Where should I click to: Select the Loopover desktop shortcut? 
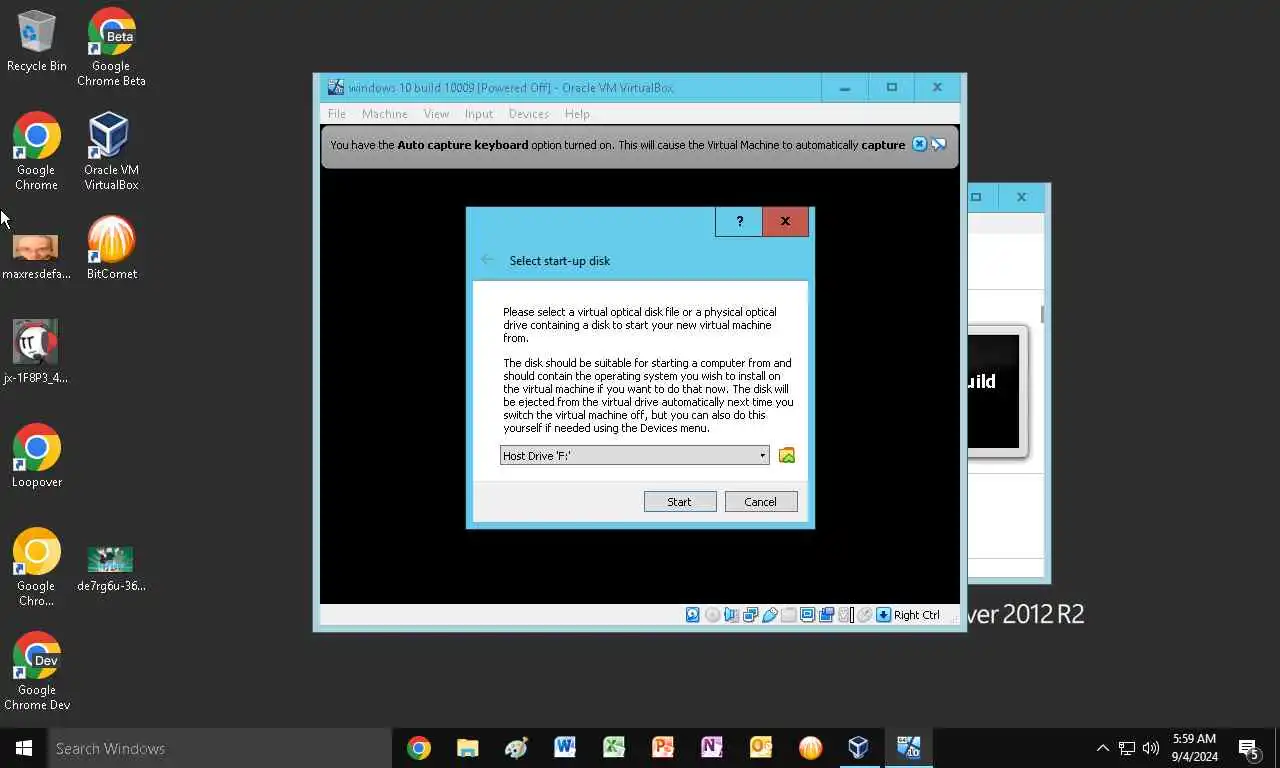pos(36,456)
